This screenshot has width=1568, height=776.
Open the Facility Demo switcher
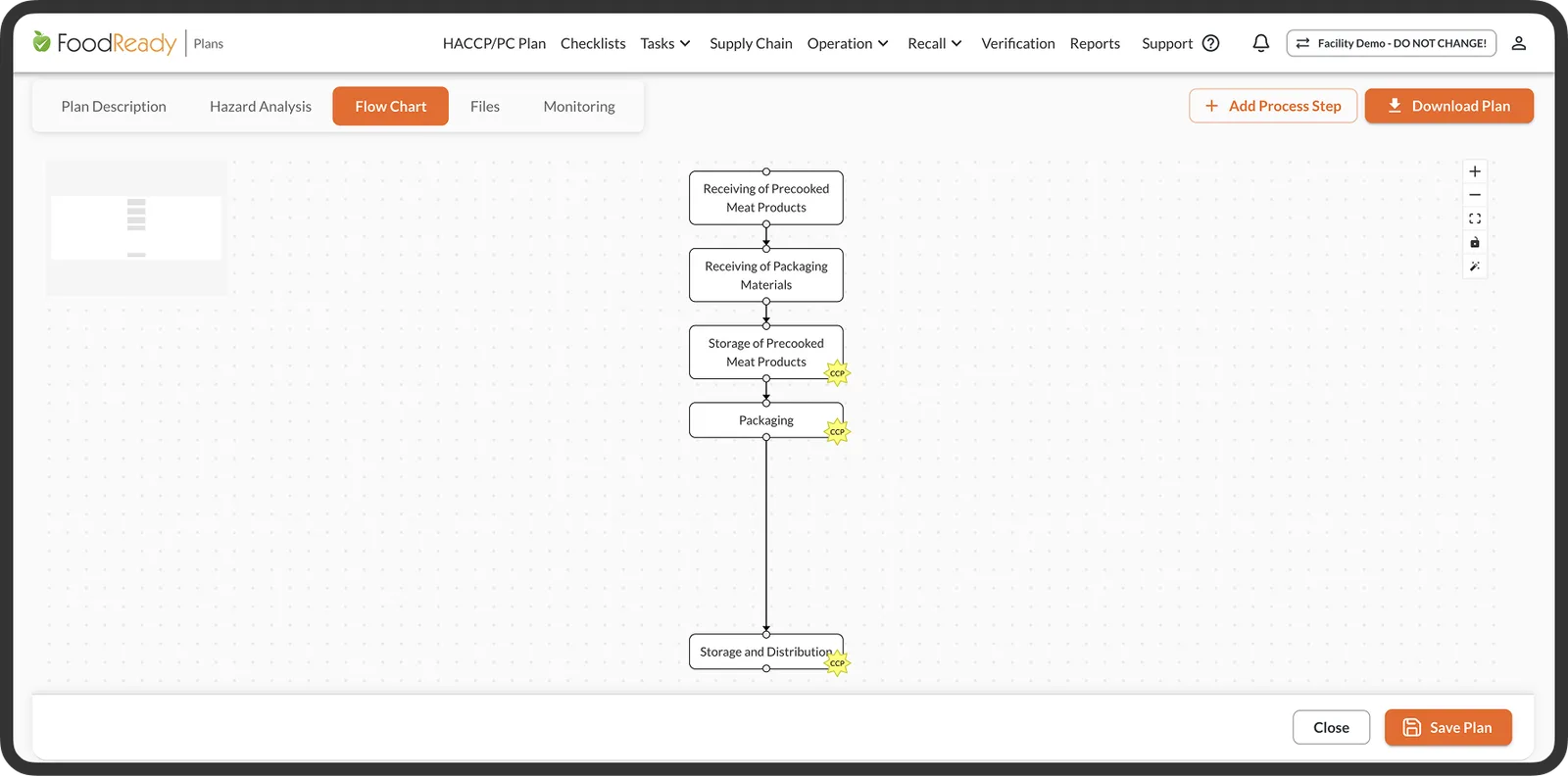1392,43
